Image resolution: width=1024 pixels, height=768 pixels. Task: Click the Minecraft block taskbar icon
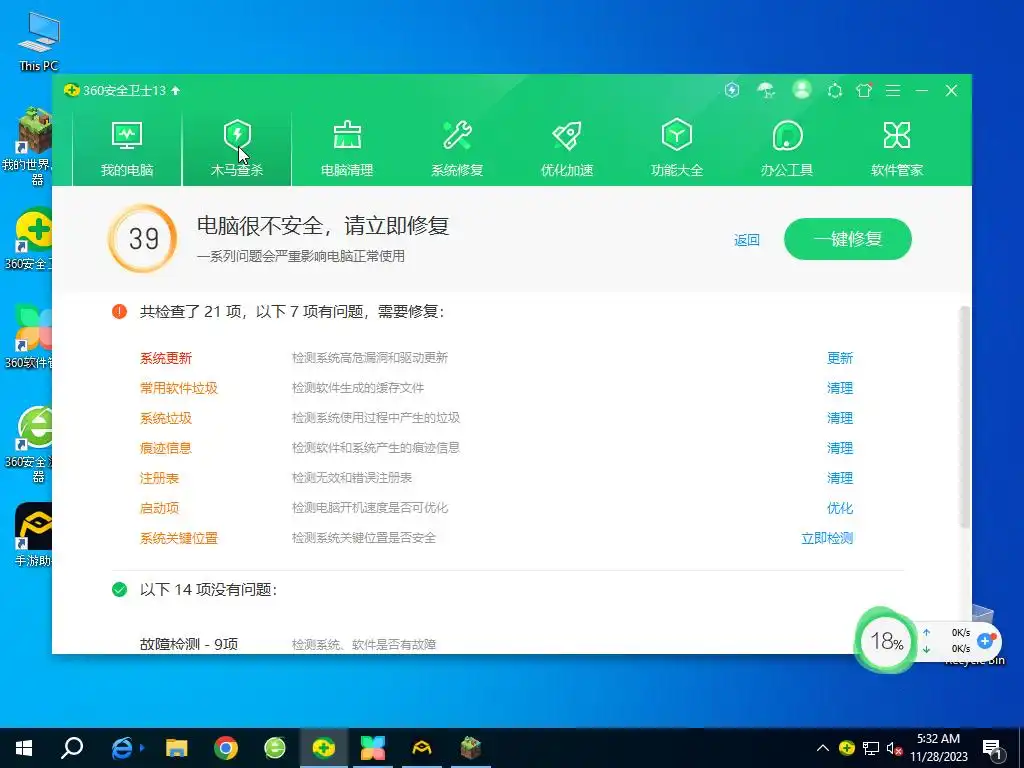pos(471,748)
